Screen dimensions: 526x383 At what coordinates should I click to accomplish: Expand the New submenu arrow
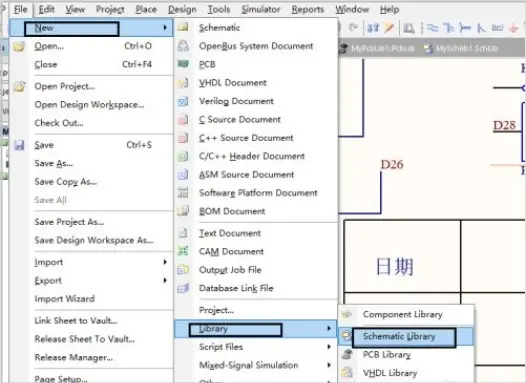(x=165, y=28)
